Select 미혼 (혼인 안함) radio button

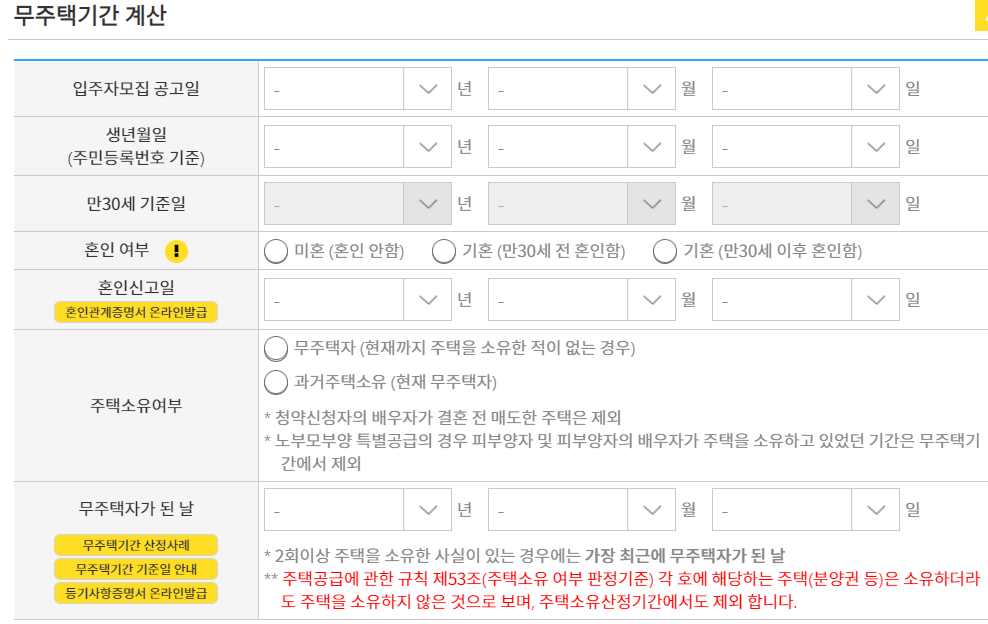click(x=276, y=251)
